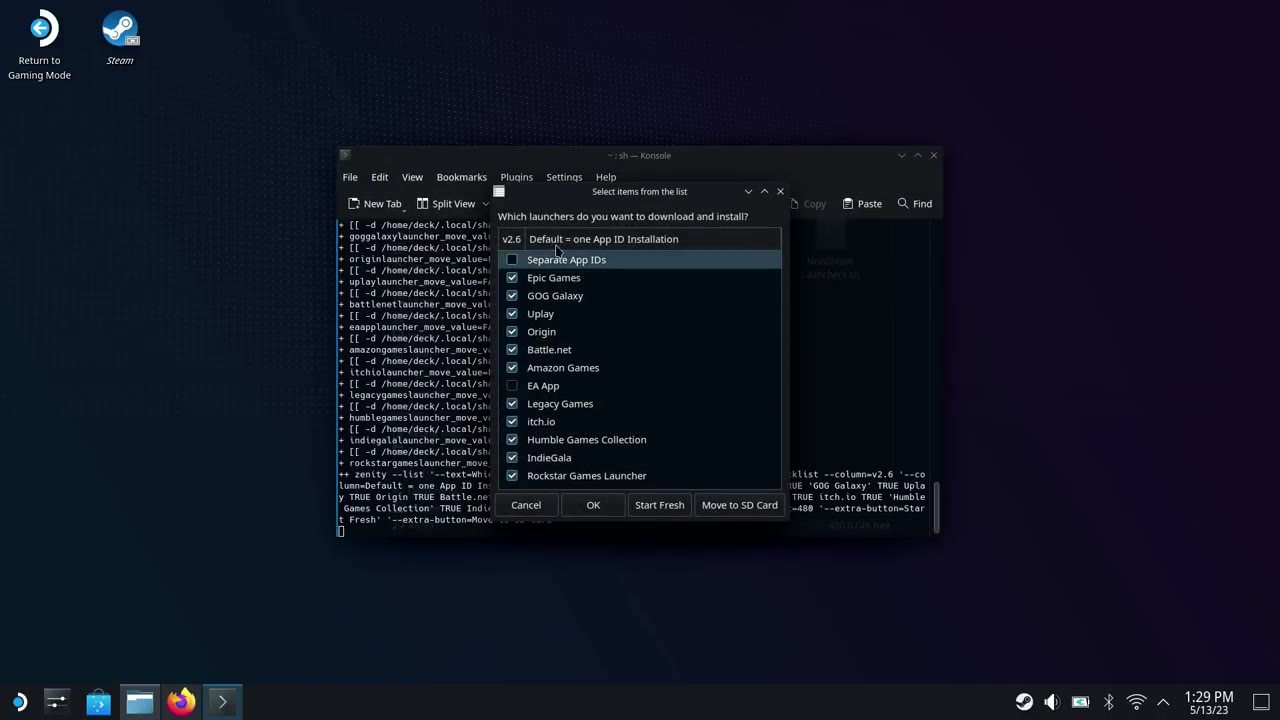Launch Discover store from the taskbar
The width and height of the screenshot is (1280, 720).
tap(98, 702)
